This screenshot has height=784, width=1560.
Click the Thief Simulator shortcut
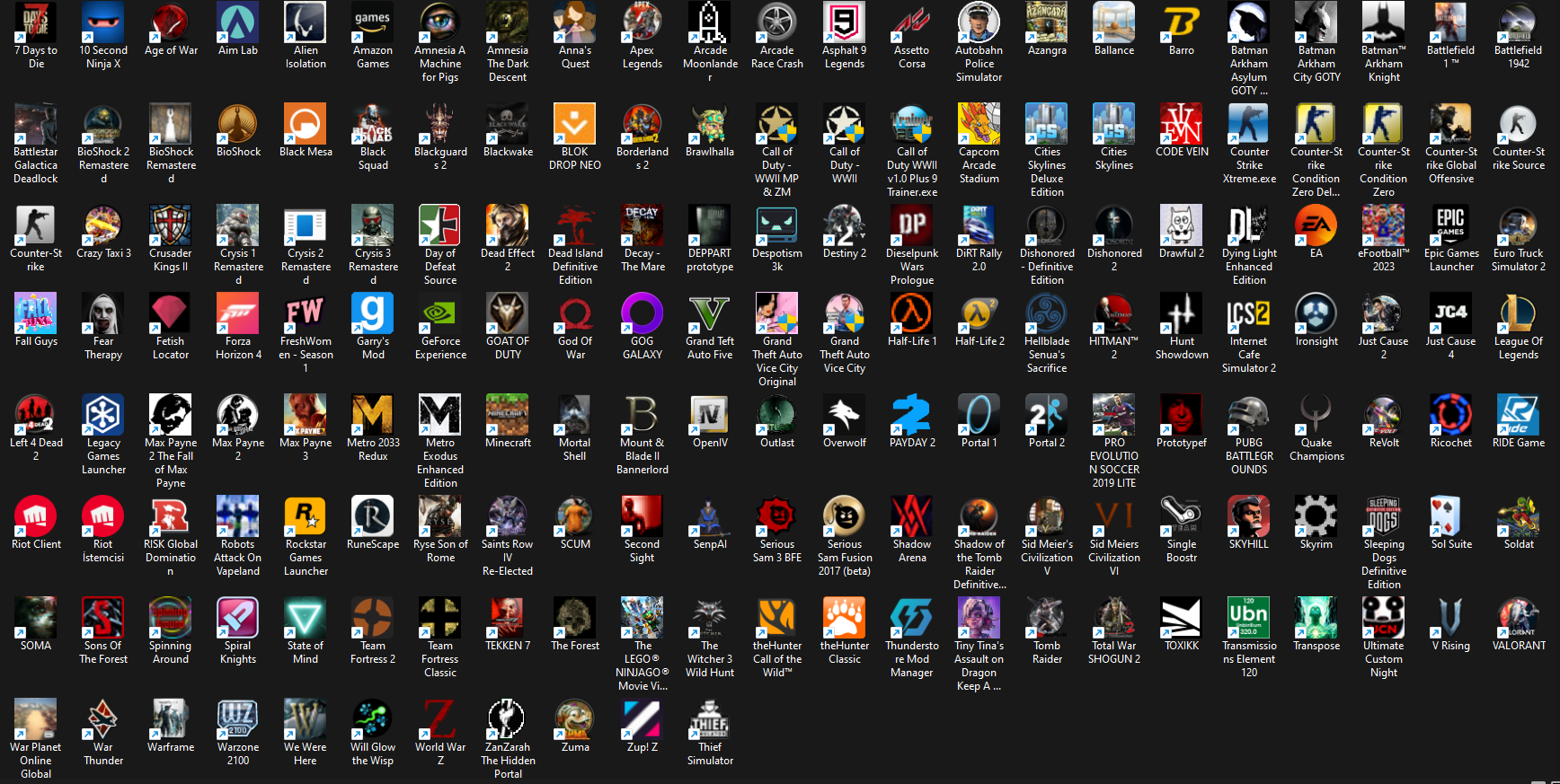(710, 719)
